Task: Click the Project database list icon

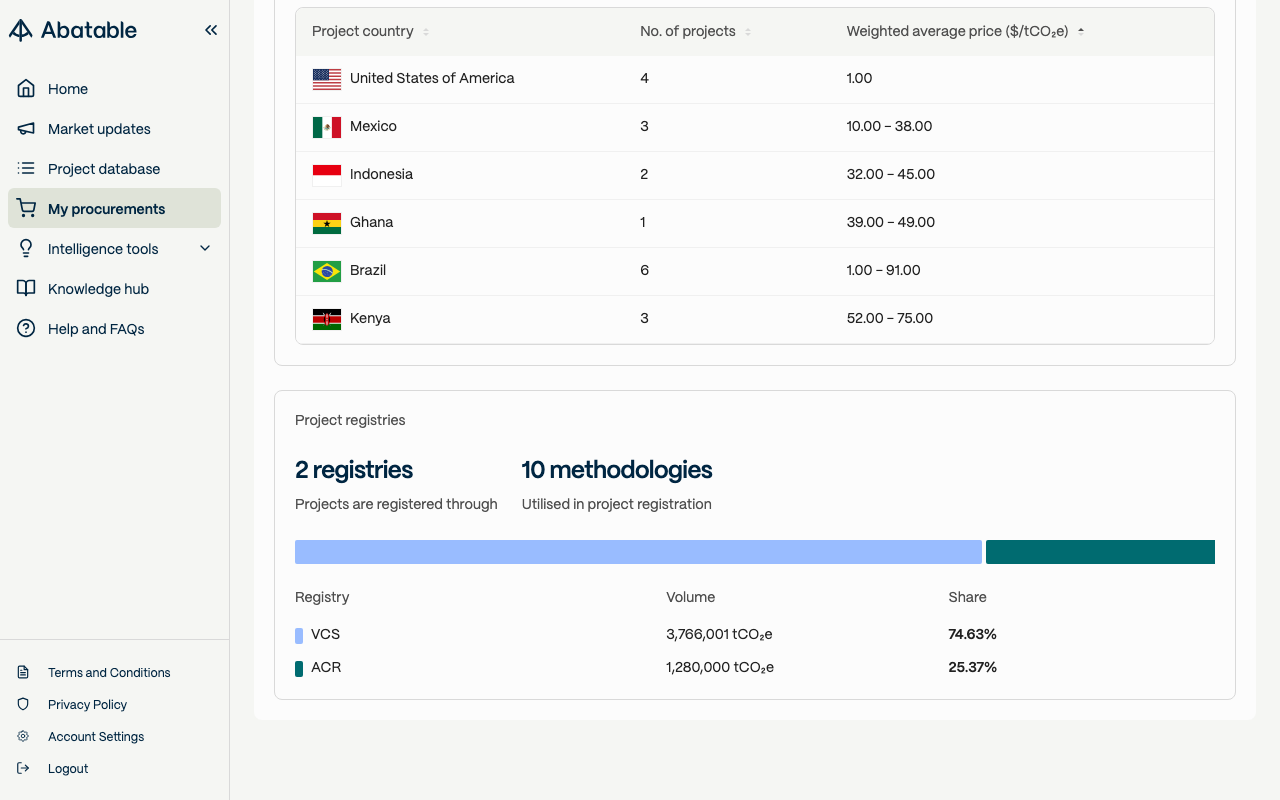Action: coord(26,169)
